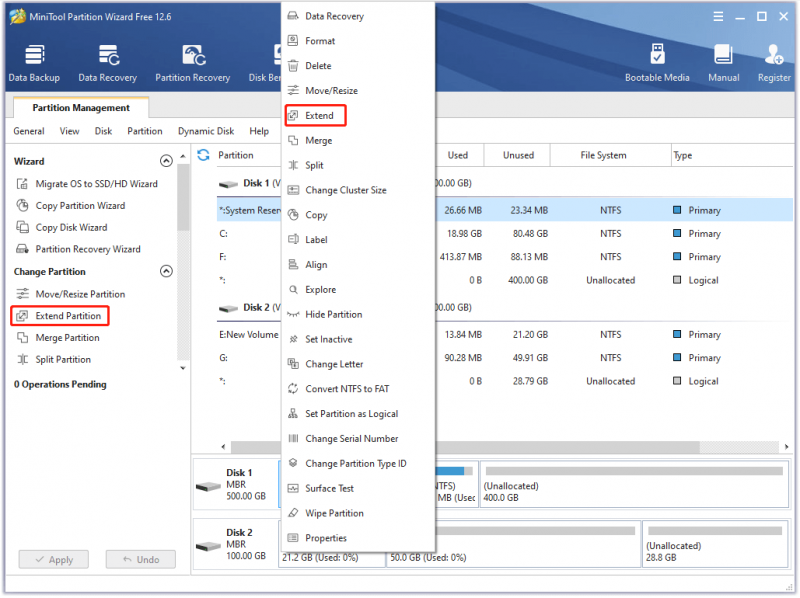
Task: Choose Extend Partition in sidebar
Action: (x=60, y=316)
